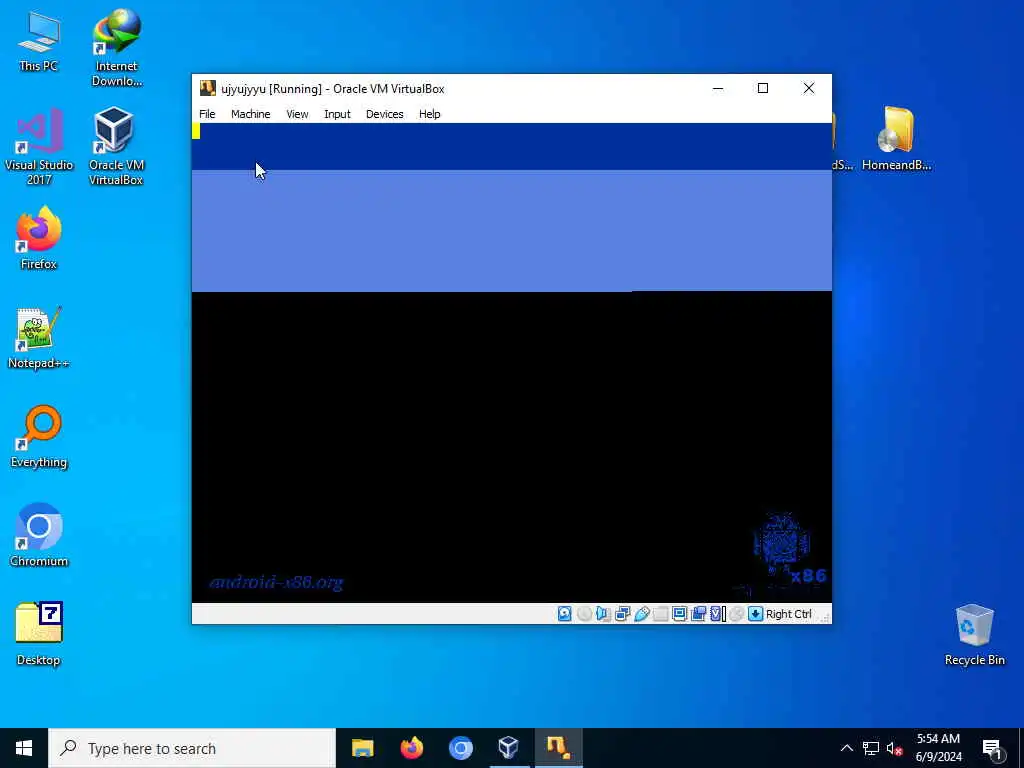Screen dimensions: 1024x768
Task: Switch to VirtualBox Manager taskbar button
Action: click(x=509, y=748)
